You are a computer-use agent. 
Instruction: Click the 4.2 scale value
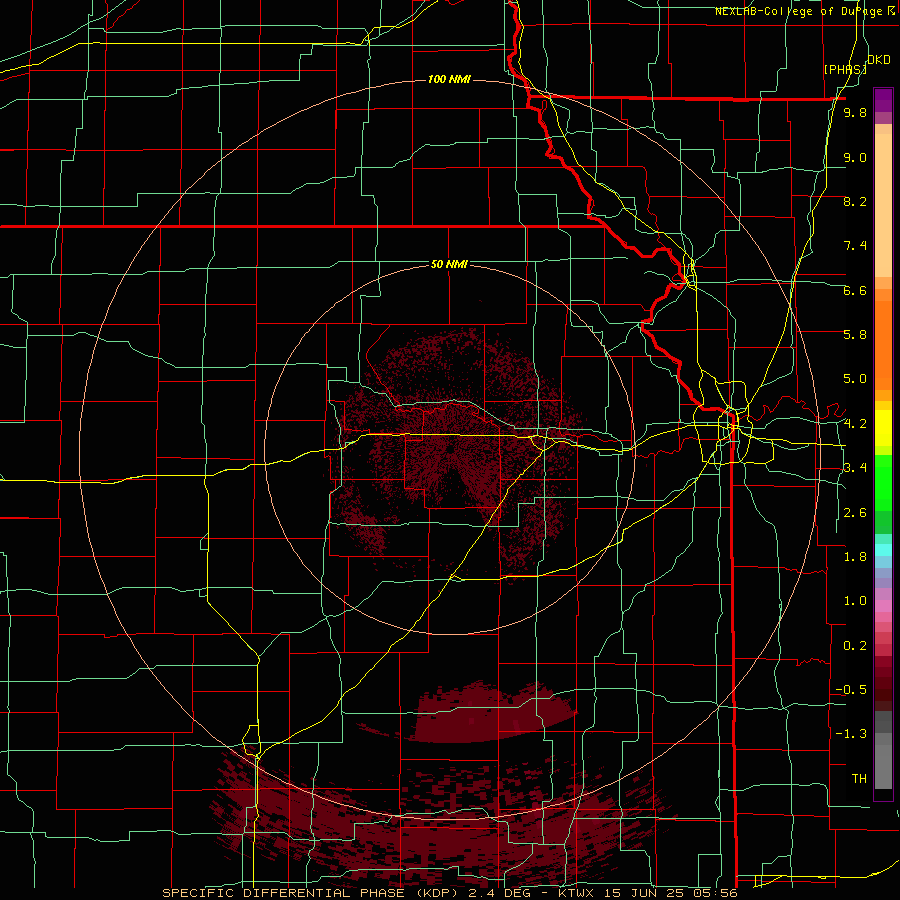point(855,424)
